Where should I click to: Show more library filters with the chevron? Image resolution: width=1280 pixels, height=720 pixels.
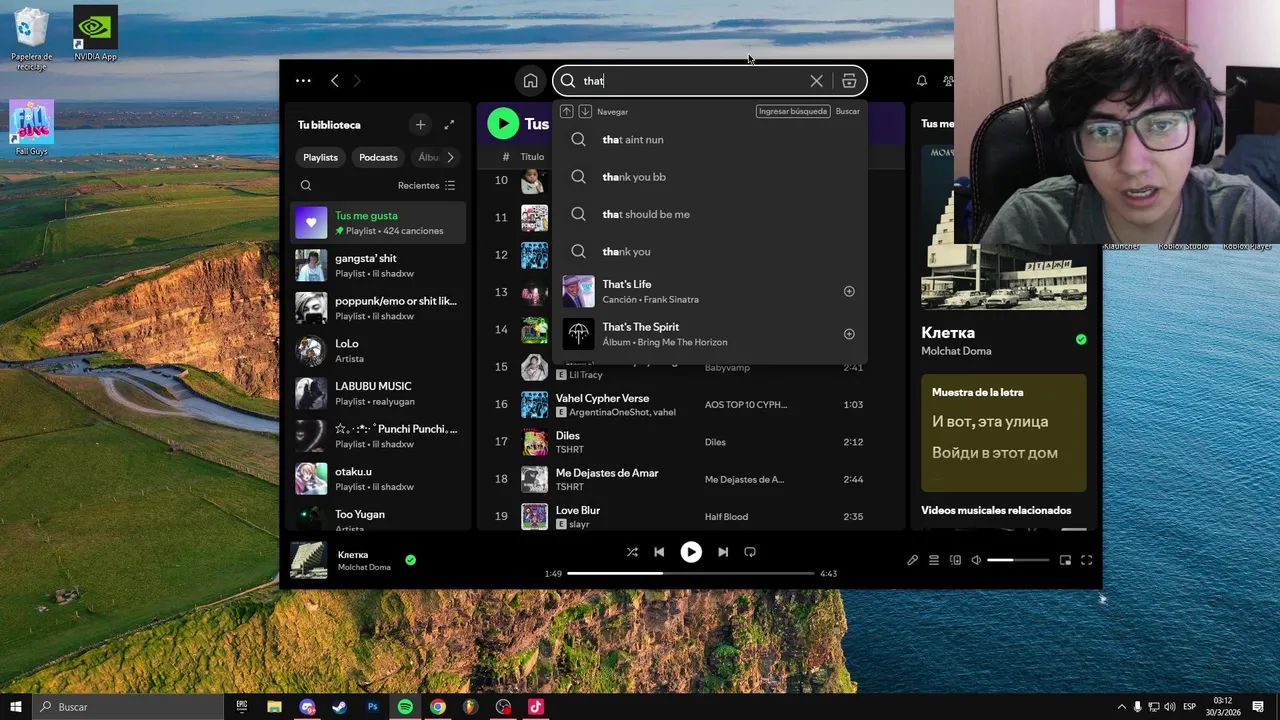point(450,157)
